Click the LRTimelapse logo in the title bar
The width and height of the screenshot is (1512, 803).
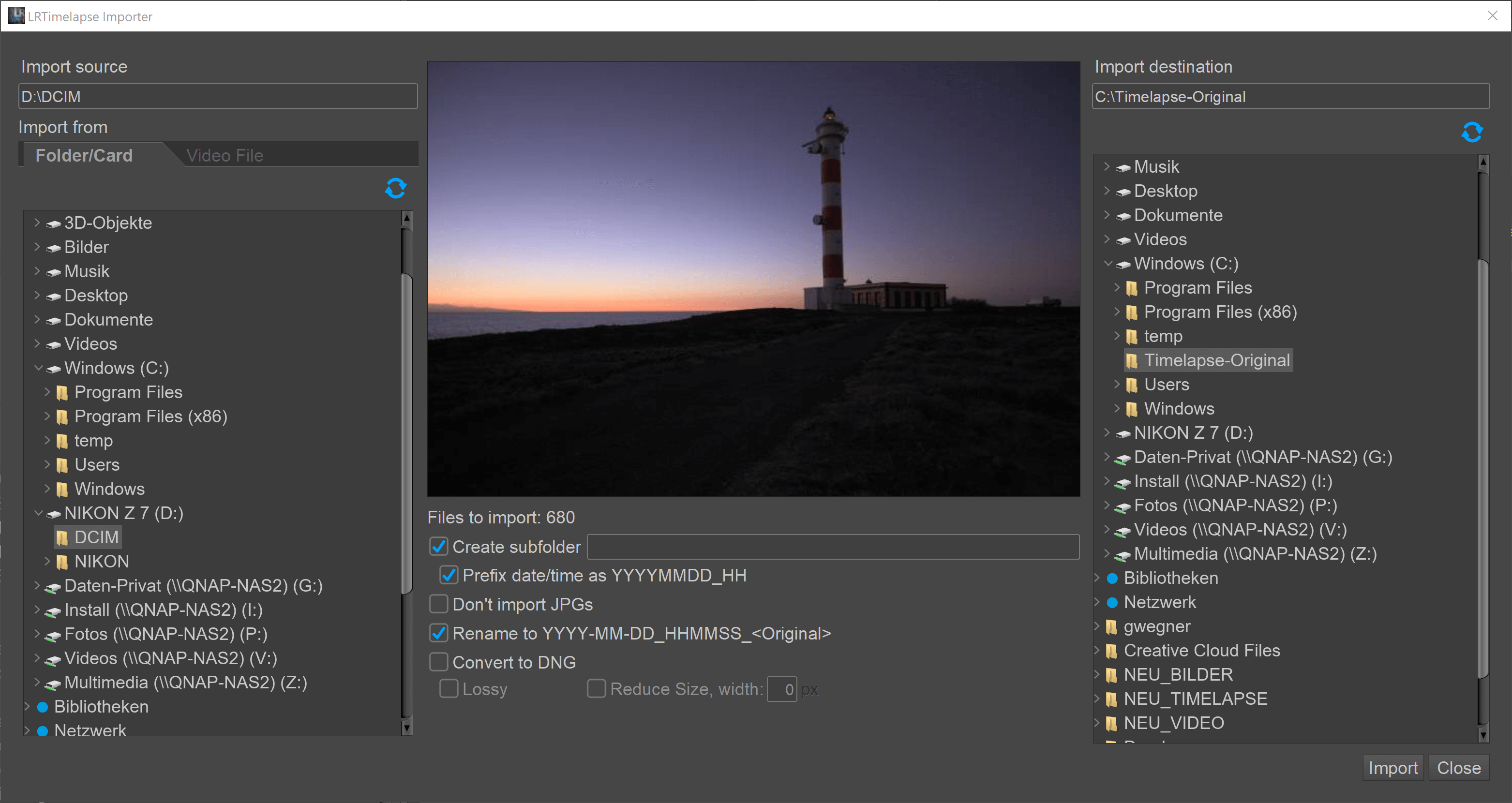point(16,16)
